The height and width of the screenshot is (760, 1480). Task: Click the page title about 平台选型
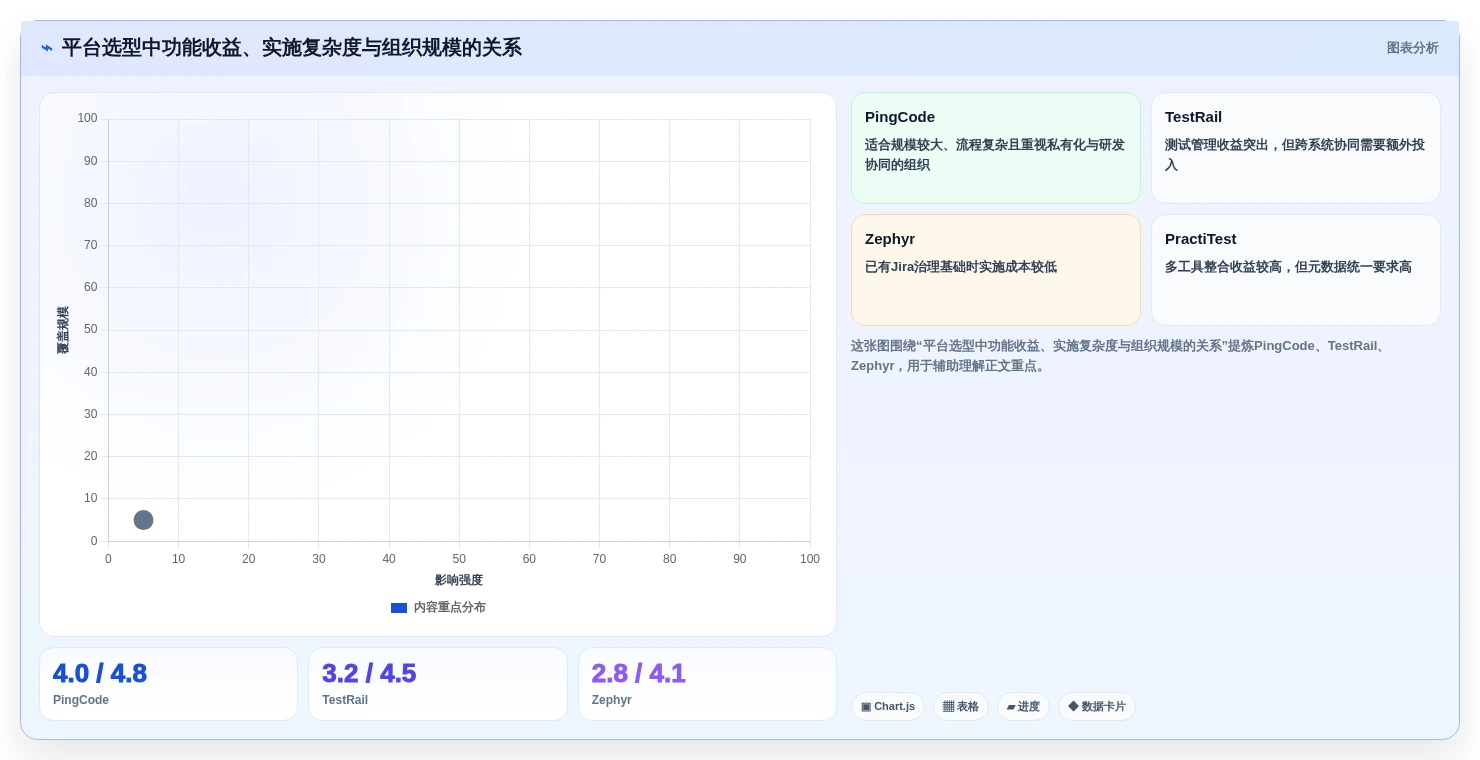click(x=291, y=48)
